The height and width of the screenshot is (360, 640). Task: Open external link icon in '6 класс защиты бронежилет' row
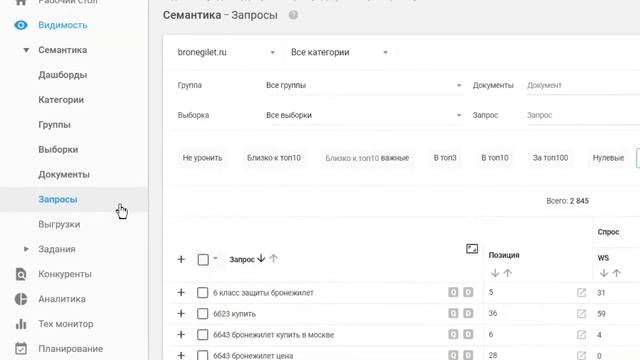tap(581, 292)
